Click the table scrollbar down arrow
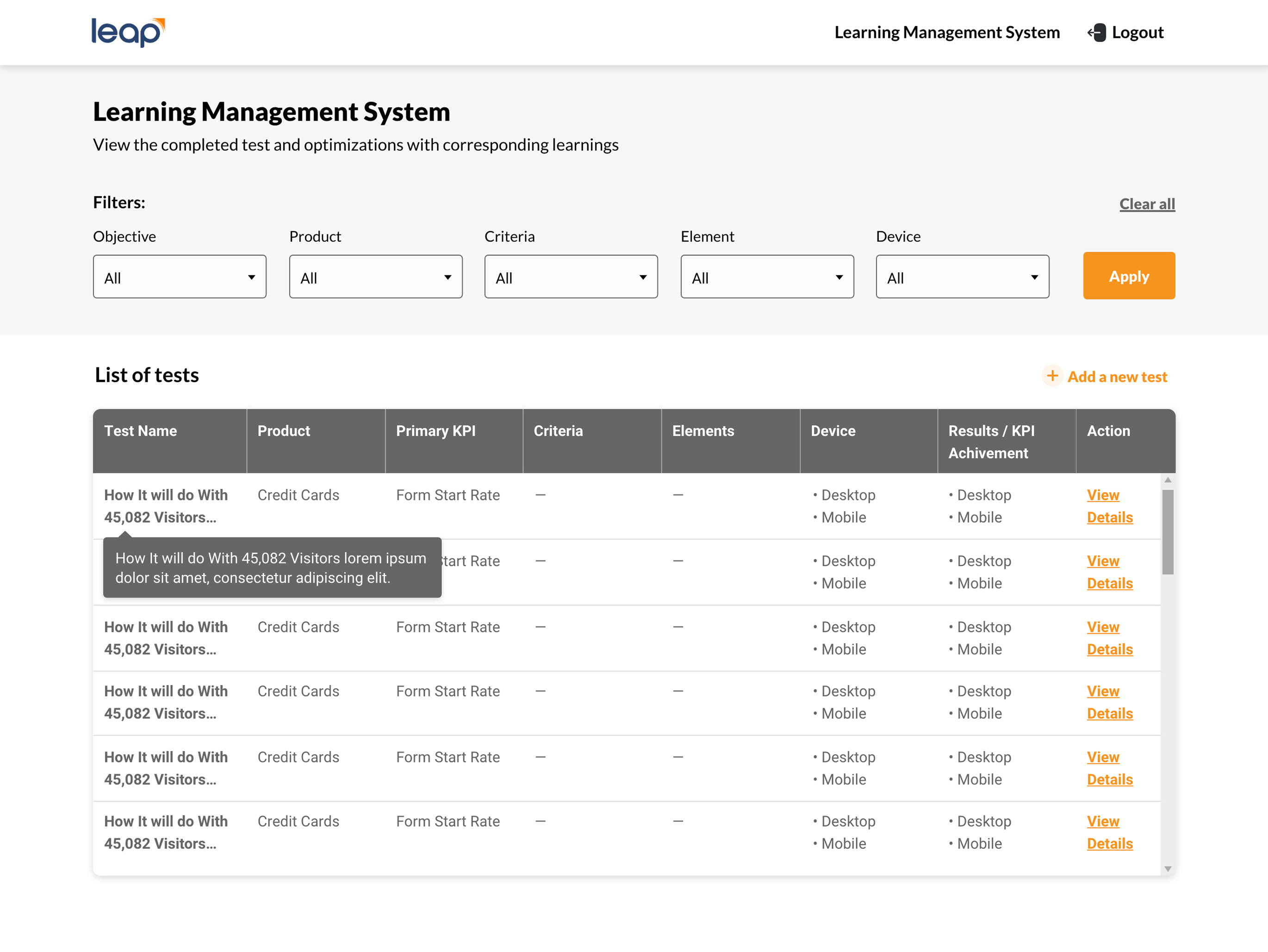 tap(1167, 869)
